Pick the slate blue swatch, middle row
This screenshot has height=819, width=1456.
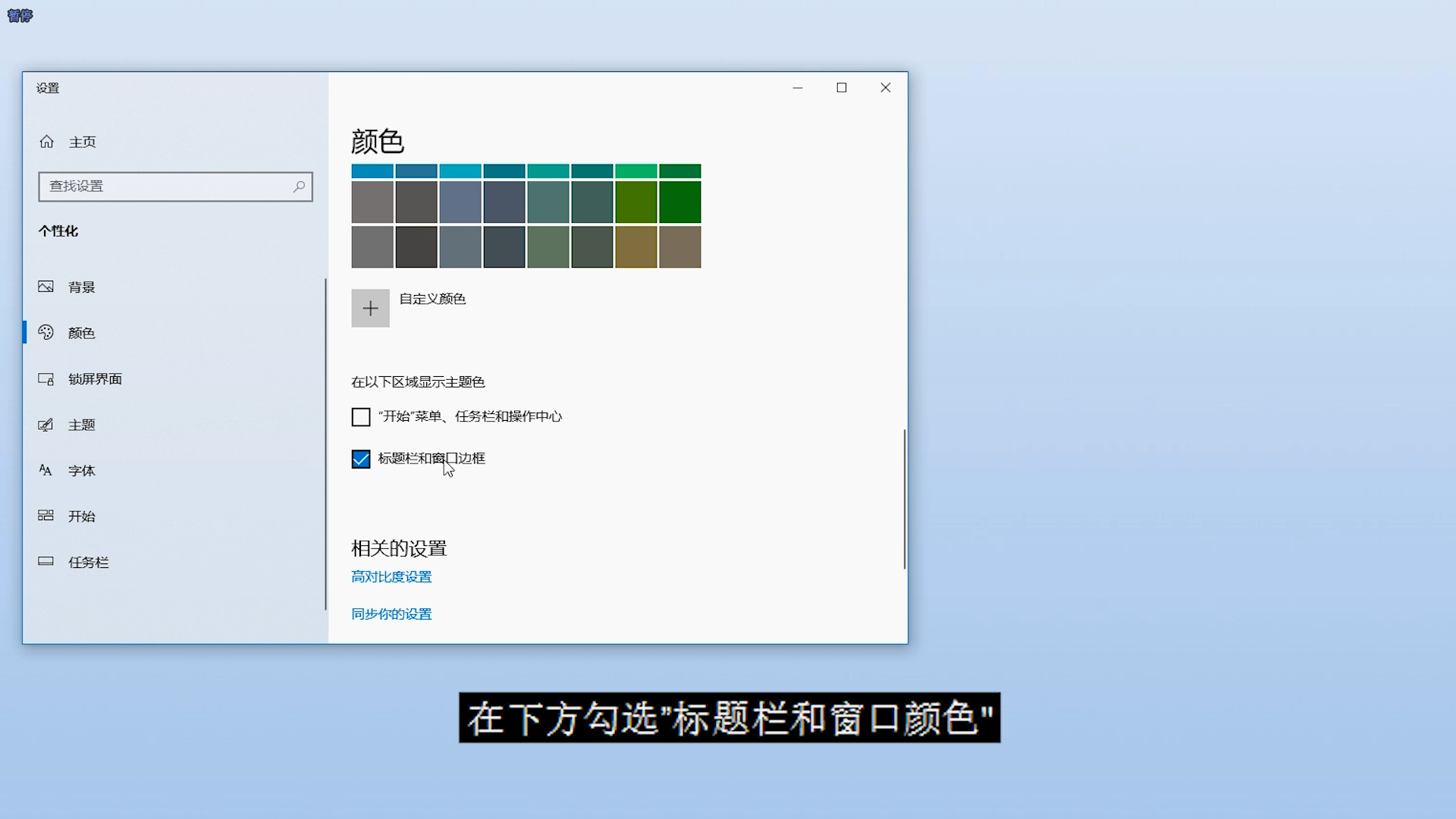(460, 202)
